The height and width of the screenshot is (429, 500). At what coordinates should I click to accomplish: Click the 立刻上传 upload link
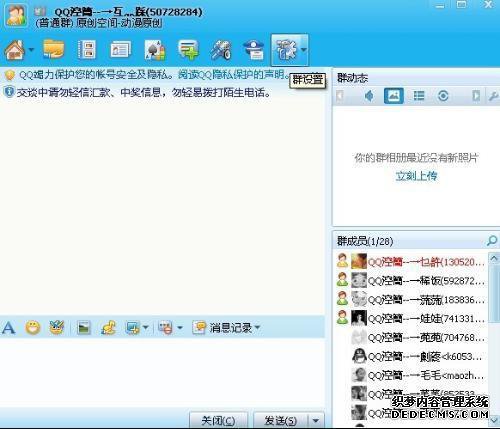[x=416, y=176]
